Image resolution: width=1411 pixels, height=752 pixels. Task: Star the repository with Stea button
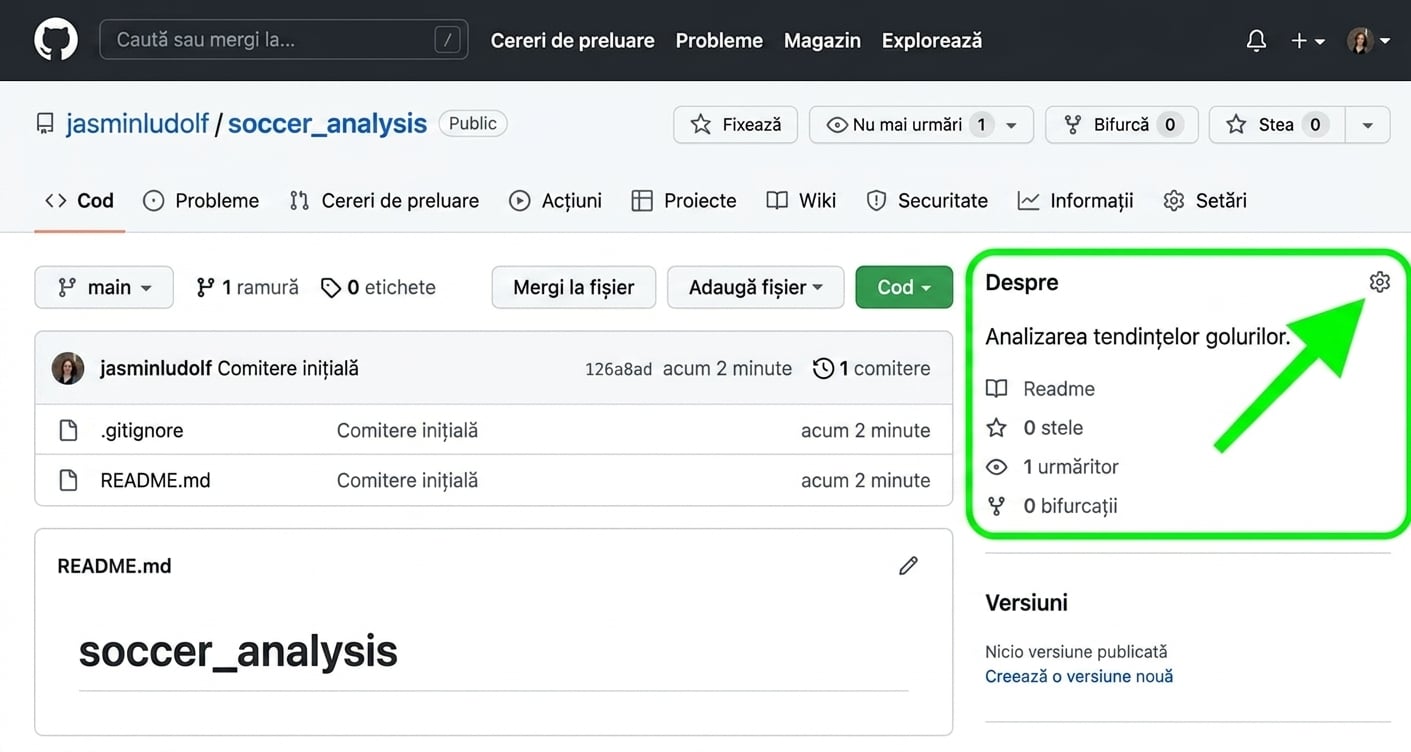(x=1277, y=125)
